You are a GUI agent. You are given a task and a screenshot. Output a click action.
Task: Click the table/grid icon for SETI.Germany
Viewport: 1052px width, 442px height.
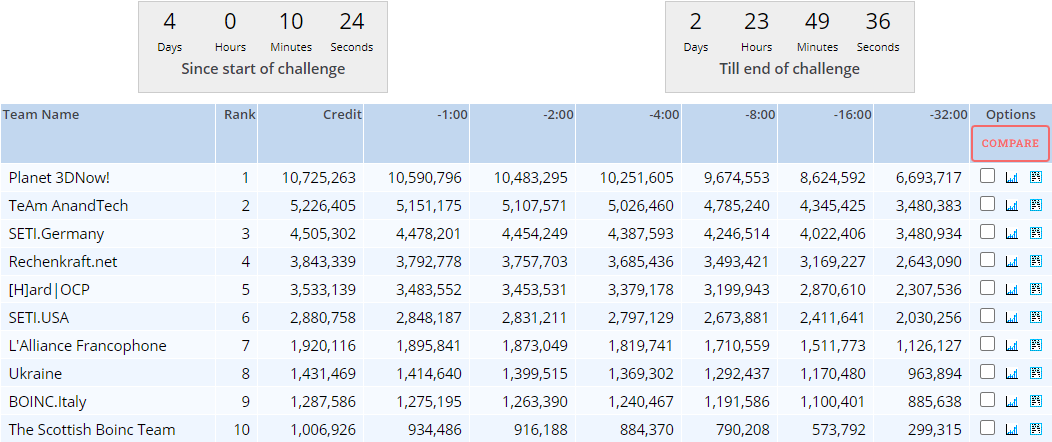1035,234
